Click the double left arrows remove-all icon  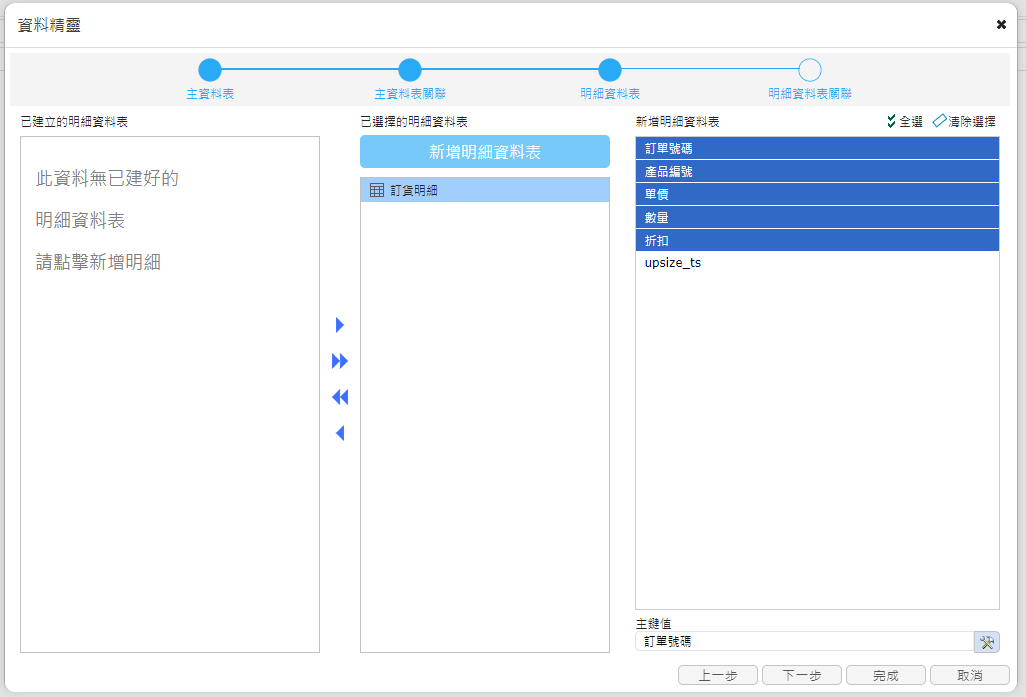pos(340,397)
